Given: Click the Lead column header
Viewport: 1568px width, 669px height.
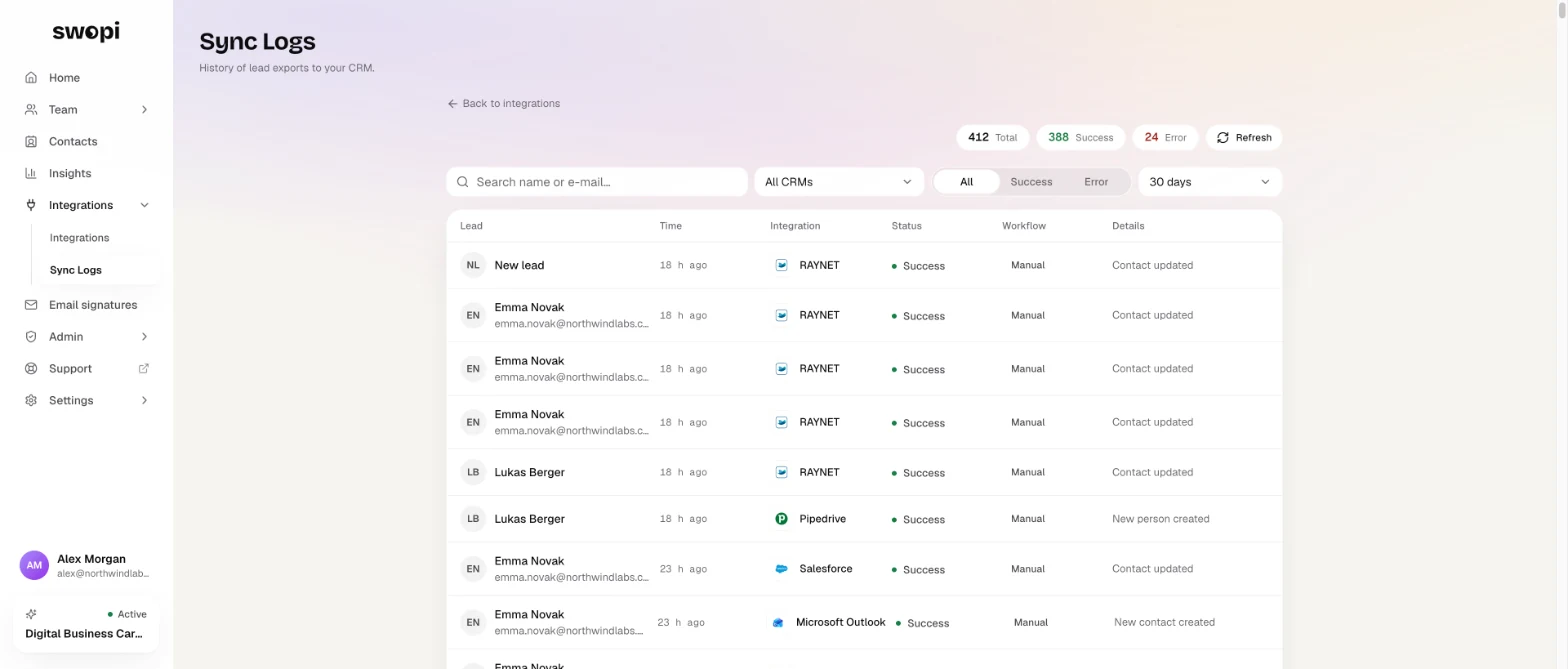Looking at the screenshot, I should (x=471, y=226).
